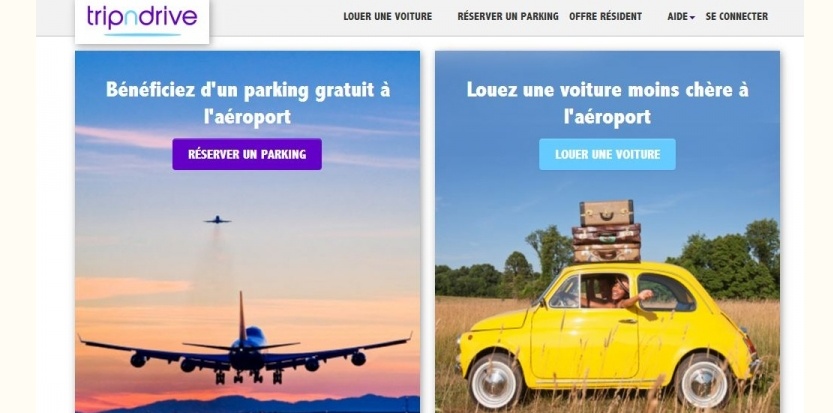833x413 pixels.
Task: Open the Louer une voiture menu item
Action: [x=387, y=16]
